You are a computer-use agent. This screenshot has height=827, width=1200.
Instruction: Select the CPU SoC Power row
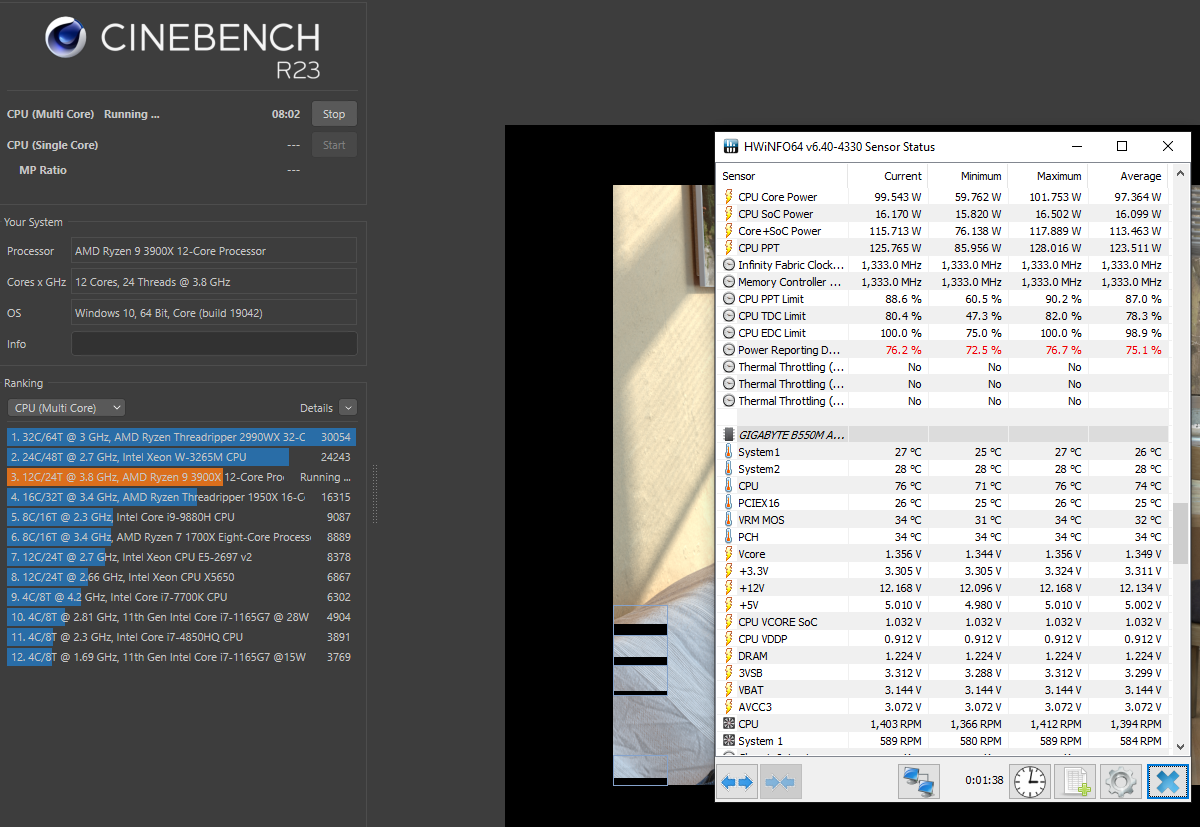point(943,214)
